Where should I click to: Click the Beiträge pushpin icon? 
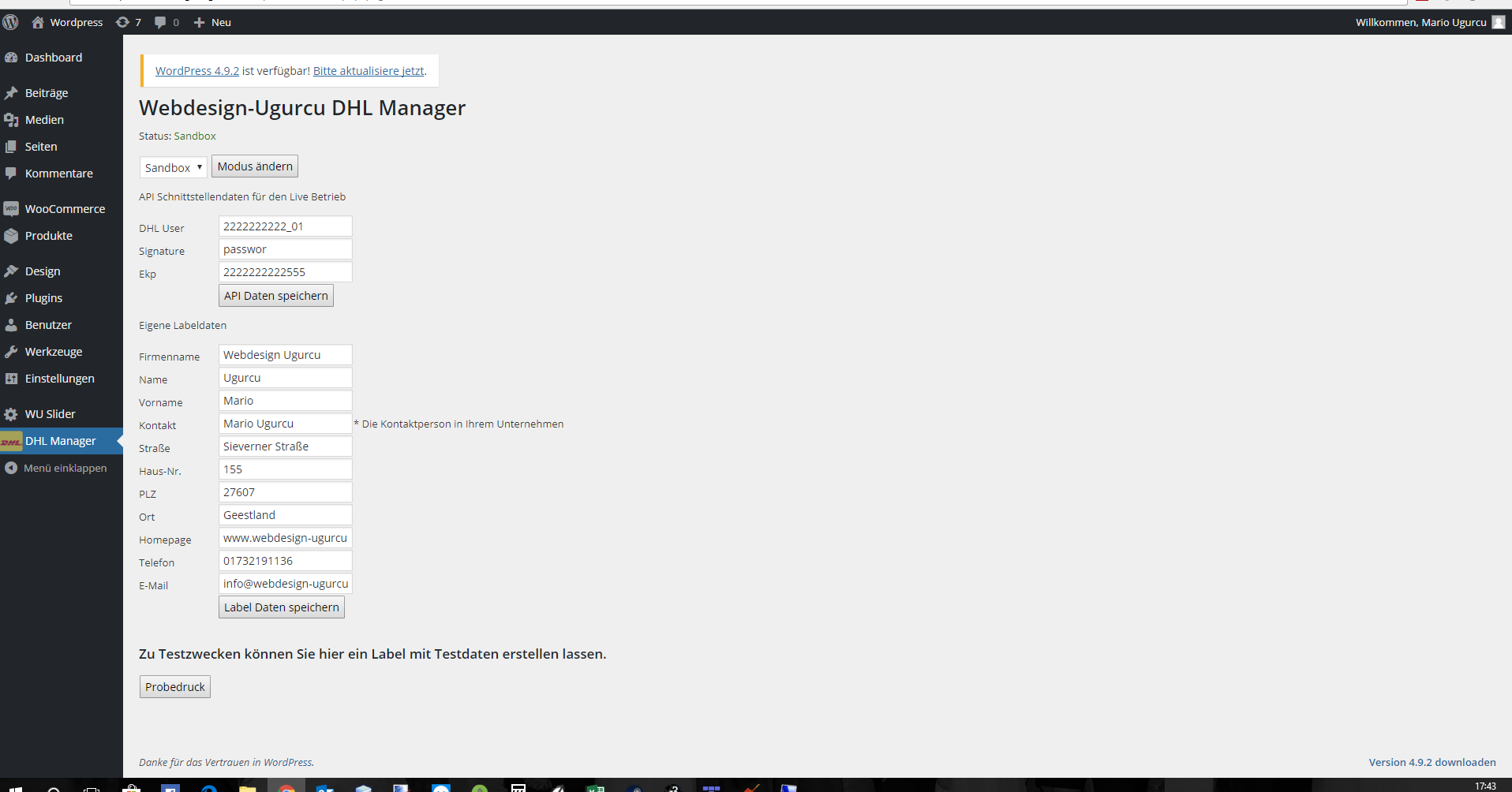click(x=11, y=93)
